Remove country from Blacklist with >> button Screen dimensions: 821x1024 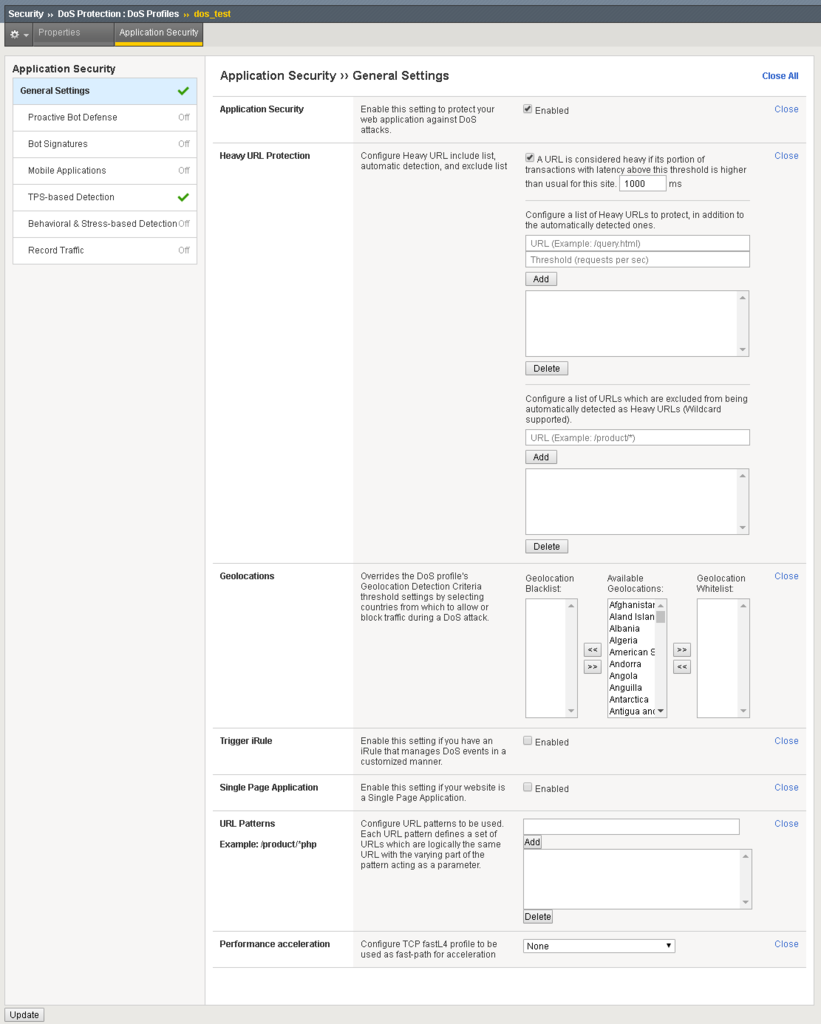point(592,667)
